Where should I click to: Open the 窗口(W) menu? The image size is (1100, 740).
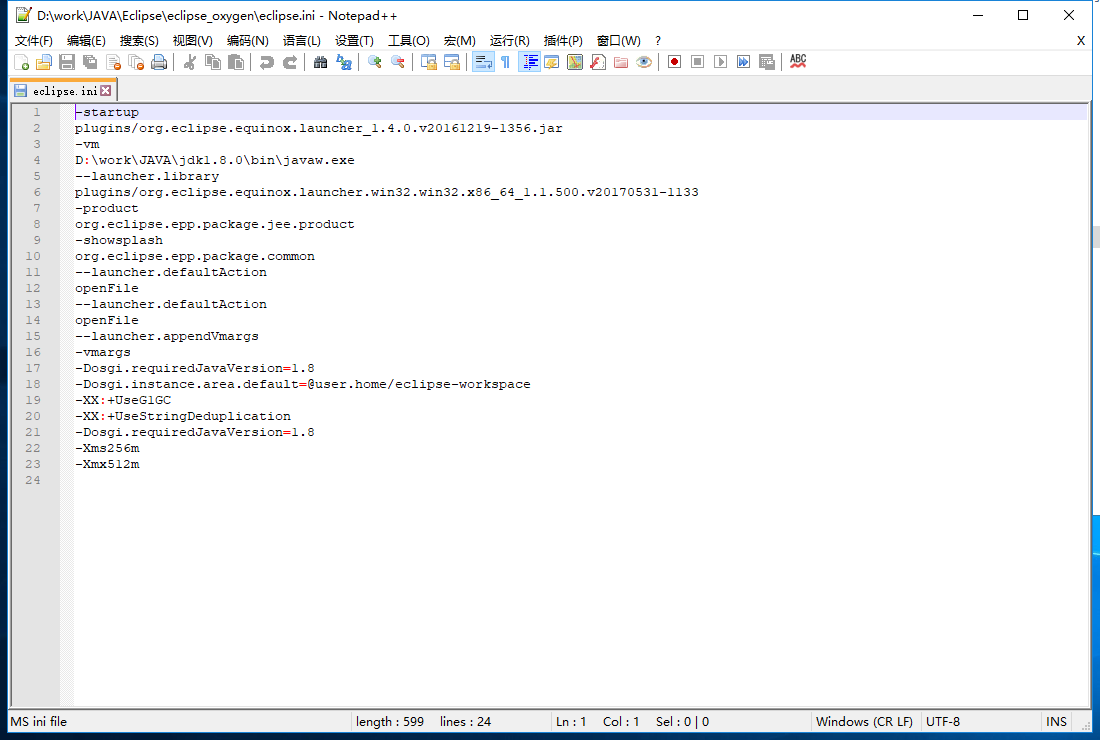click(618, 41)
